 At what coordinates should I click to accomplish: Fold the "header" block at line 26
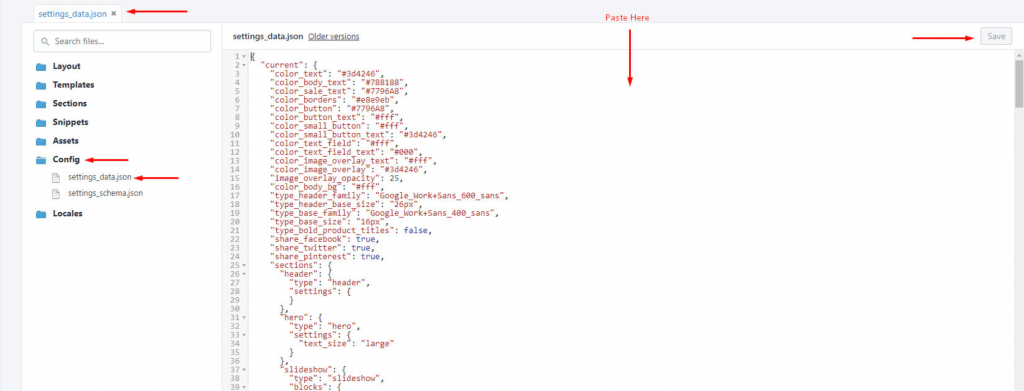point(244,274)
